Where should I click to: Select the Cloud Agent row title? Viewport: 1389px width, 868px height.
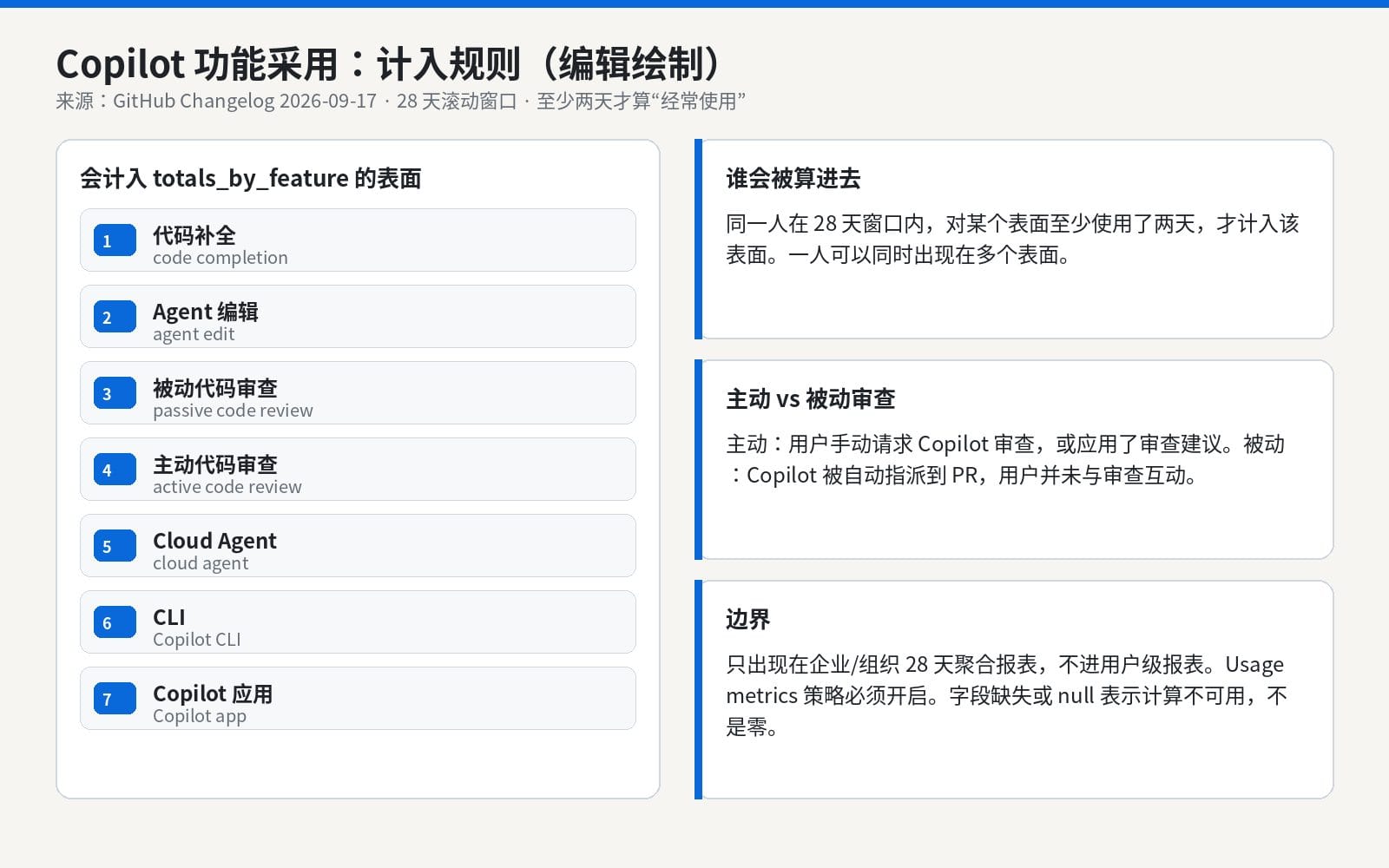(214, 541)
